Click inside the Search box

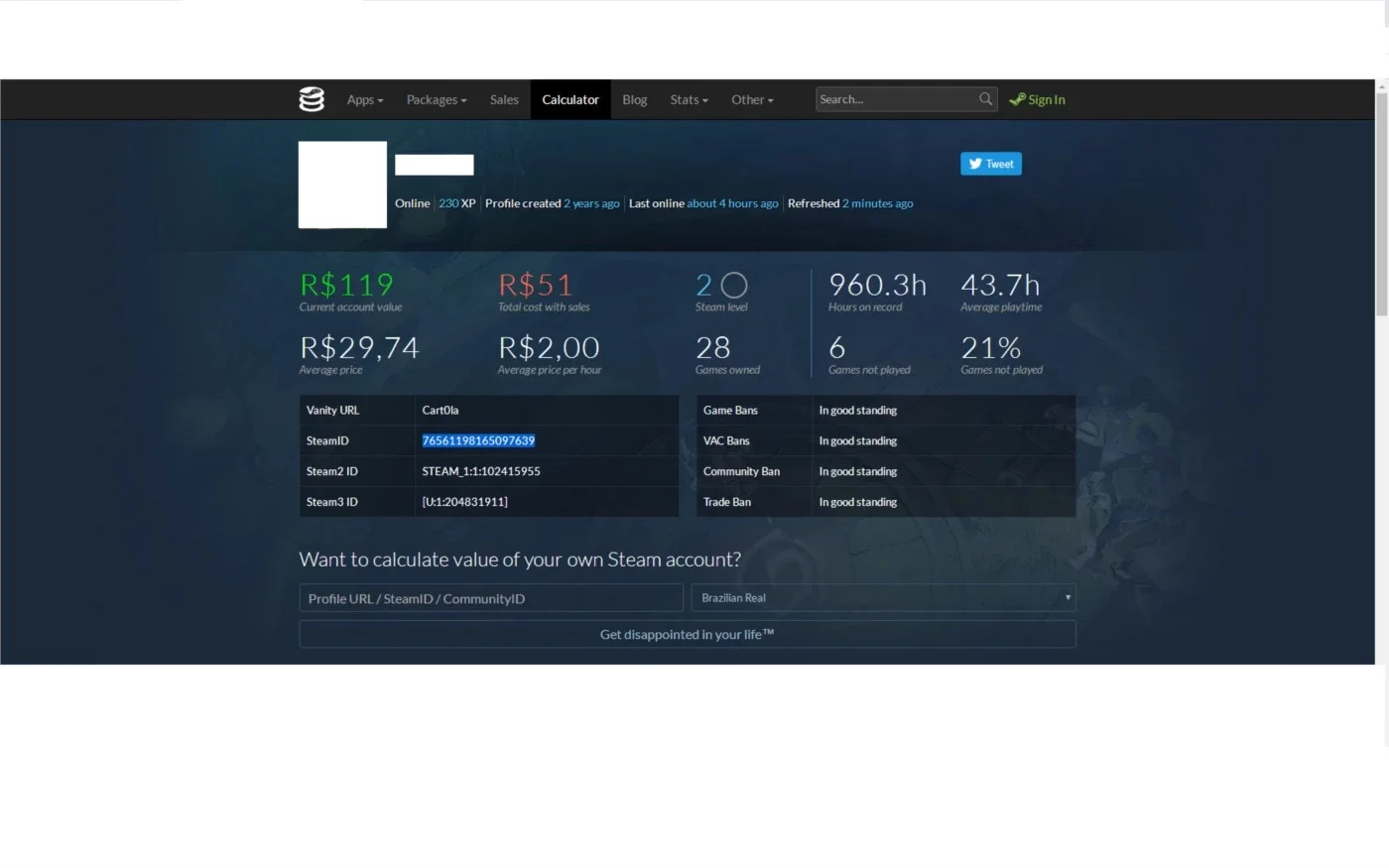pos(896,99)
